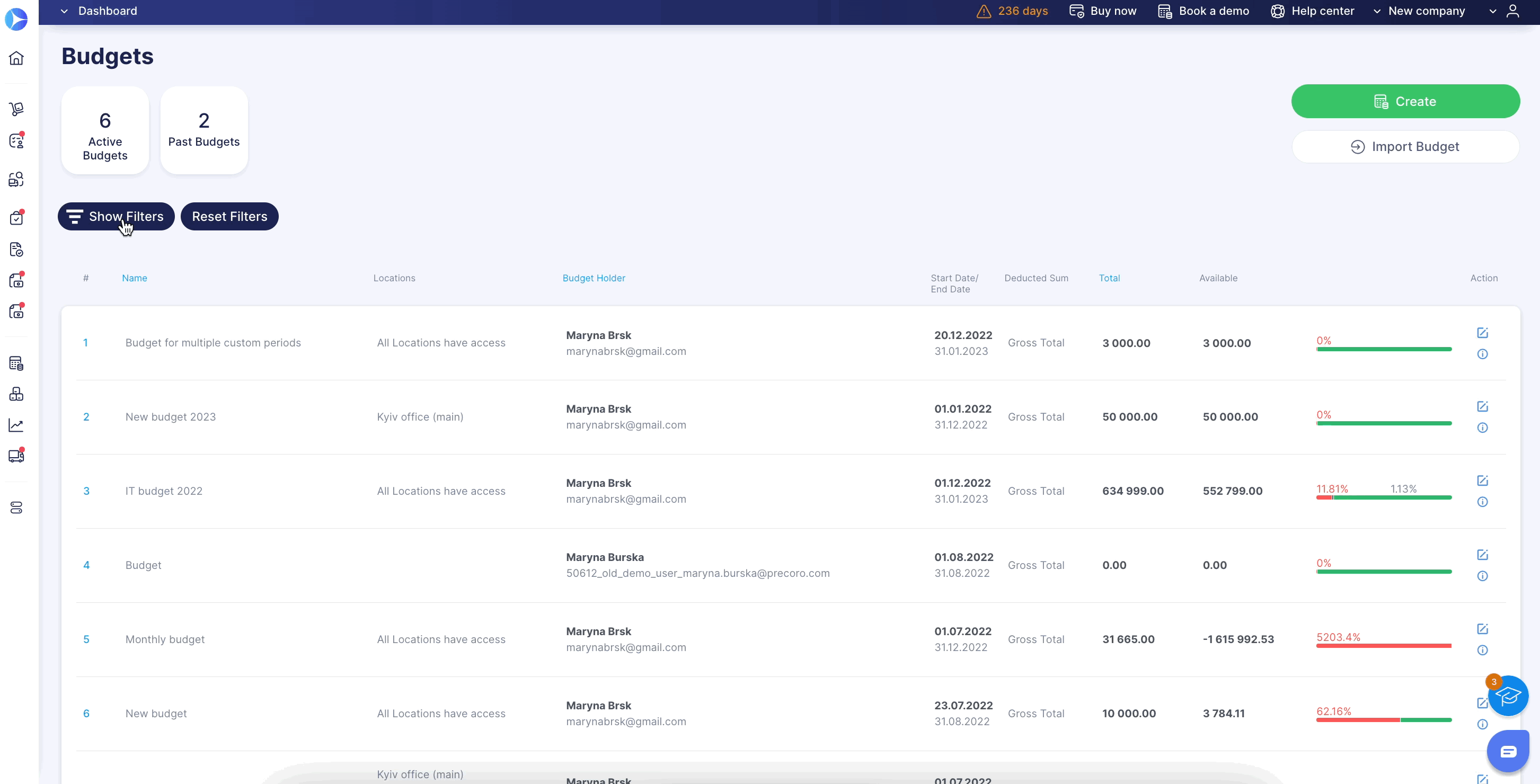Open the hand-truck cart sidebar icon

[16, 109]
